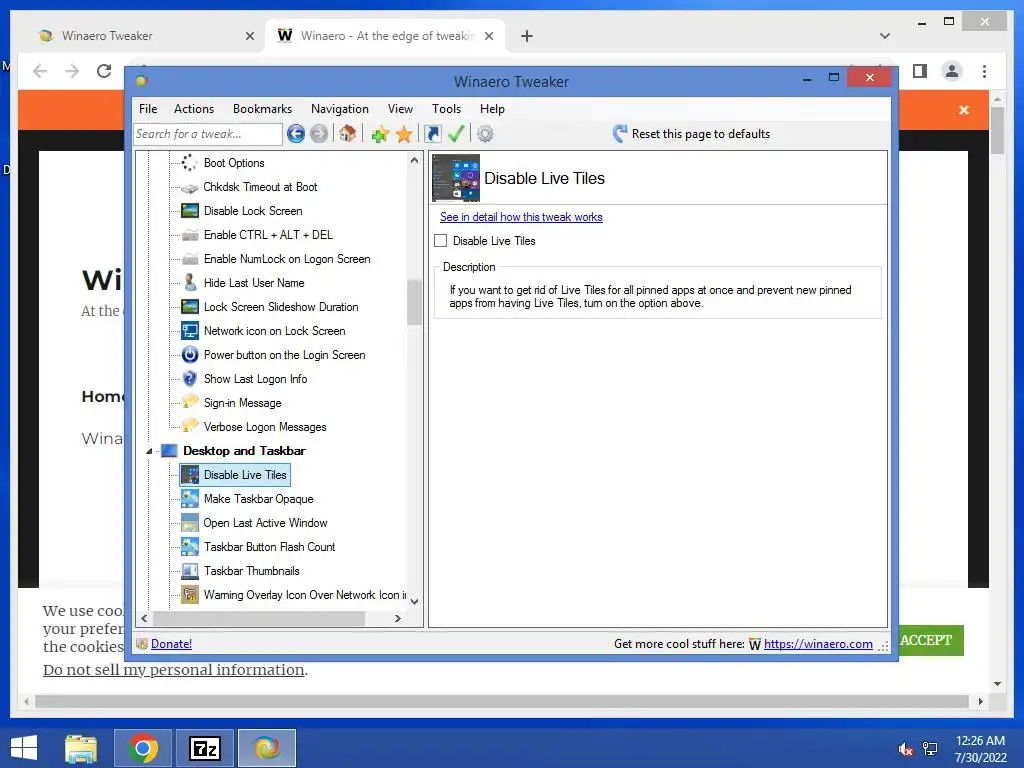Click the Chkdsk Timeout at Boot icon
The height and width of the screenshot is (768, 1024).
tap(189, 187)
